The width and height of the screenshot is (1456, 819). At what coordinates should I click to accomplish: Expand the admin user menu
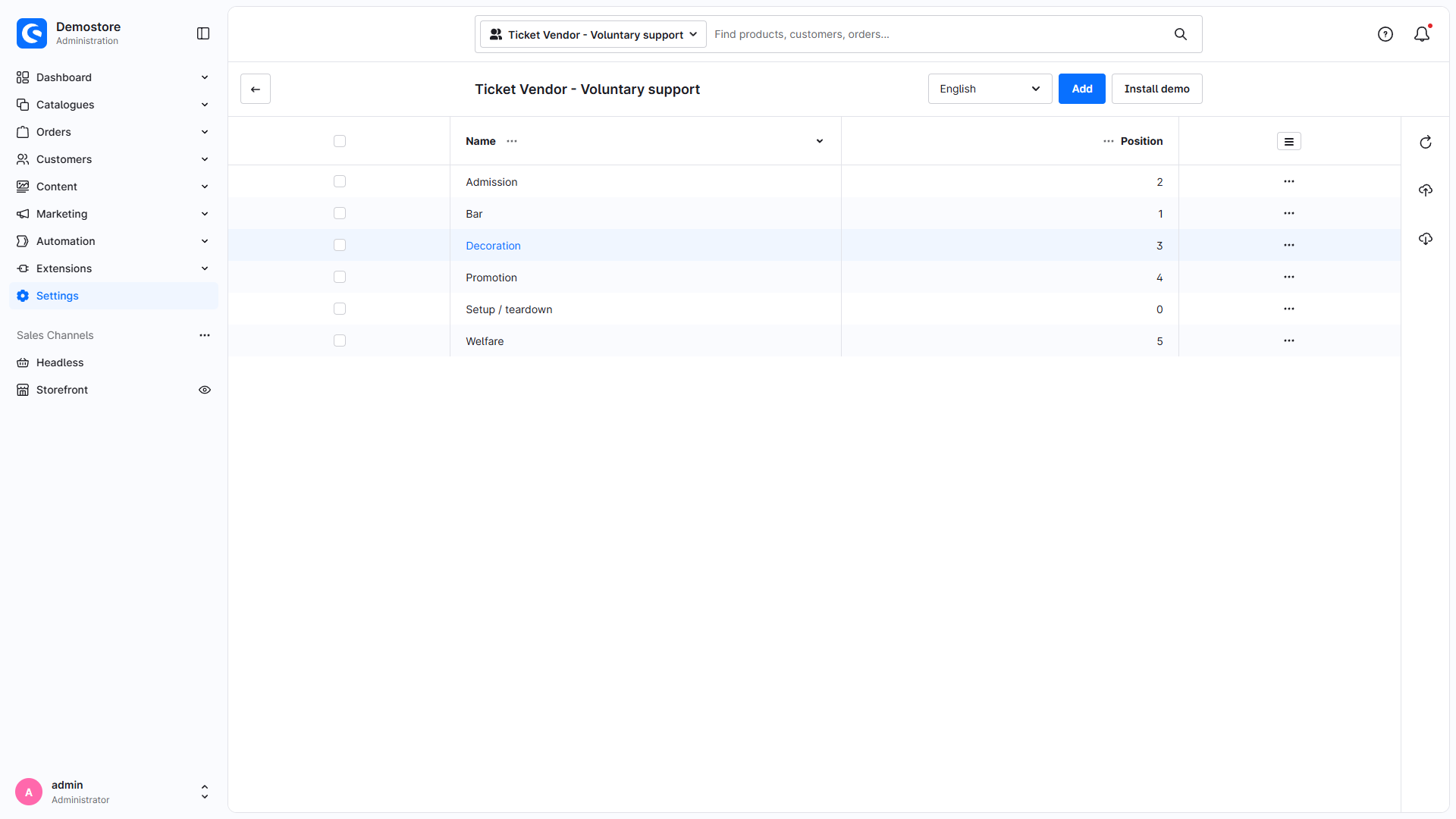click(205, 792)
